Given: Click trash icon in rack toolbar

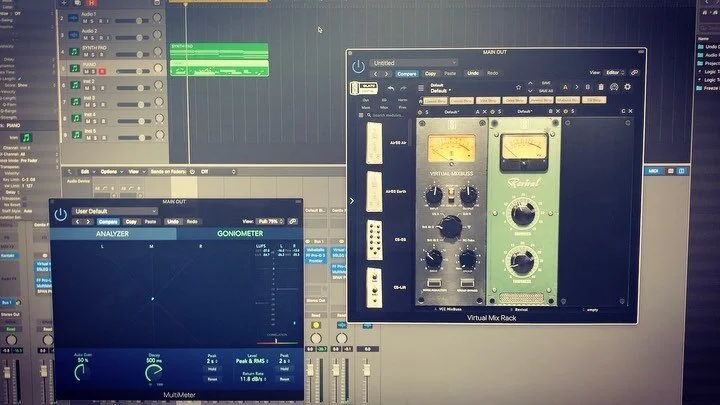Looking at the screenshot, I should [x=601, y=87].
